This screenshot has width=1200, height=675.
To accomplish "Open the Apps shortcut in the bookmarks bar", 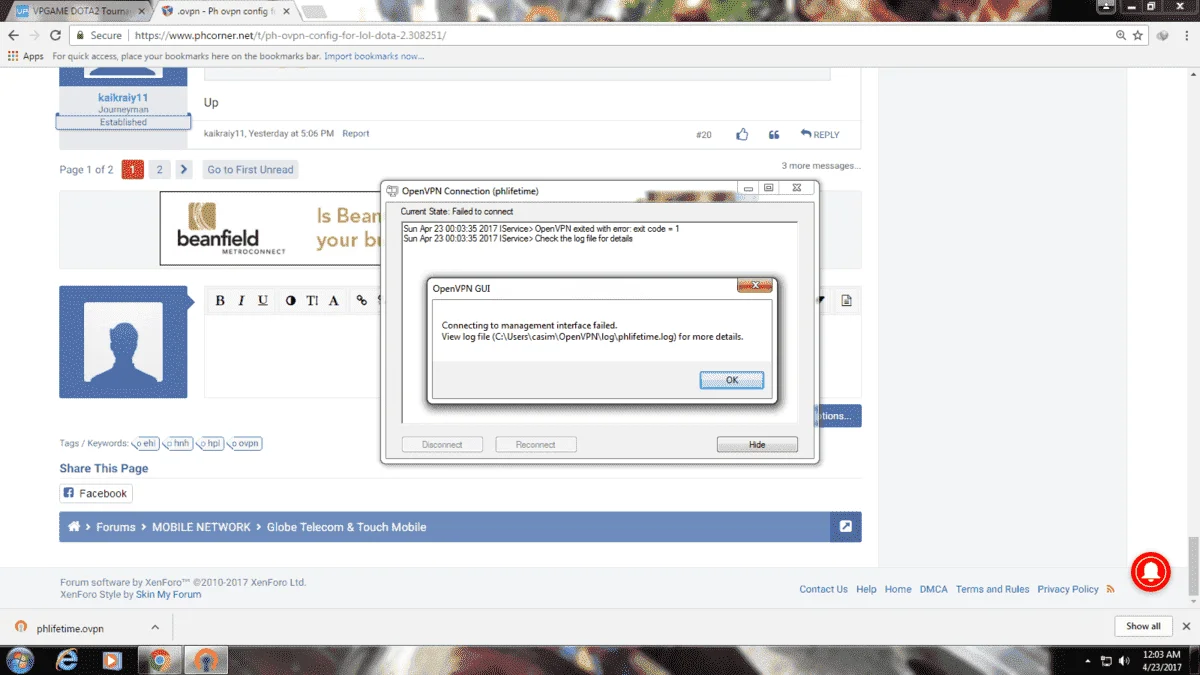I will pyautogui.click(x=26, y=56).
